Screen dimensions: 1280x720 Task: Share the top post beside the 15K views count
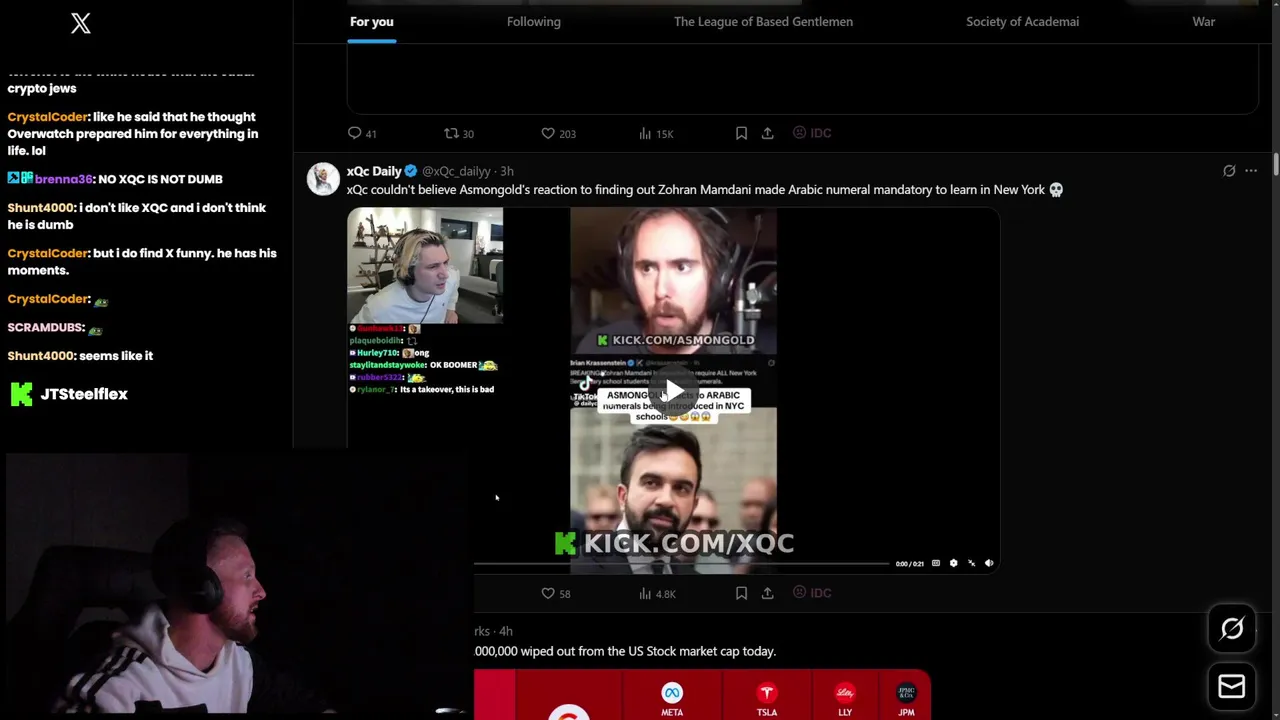767,133
